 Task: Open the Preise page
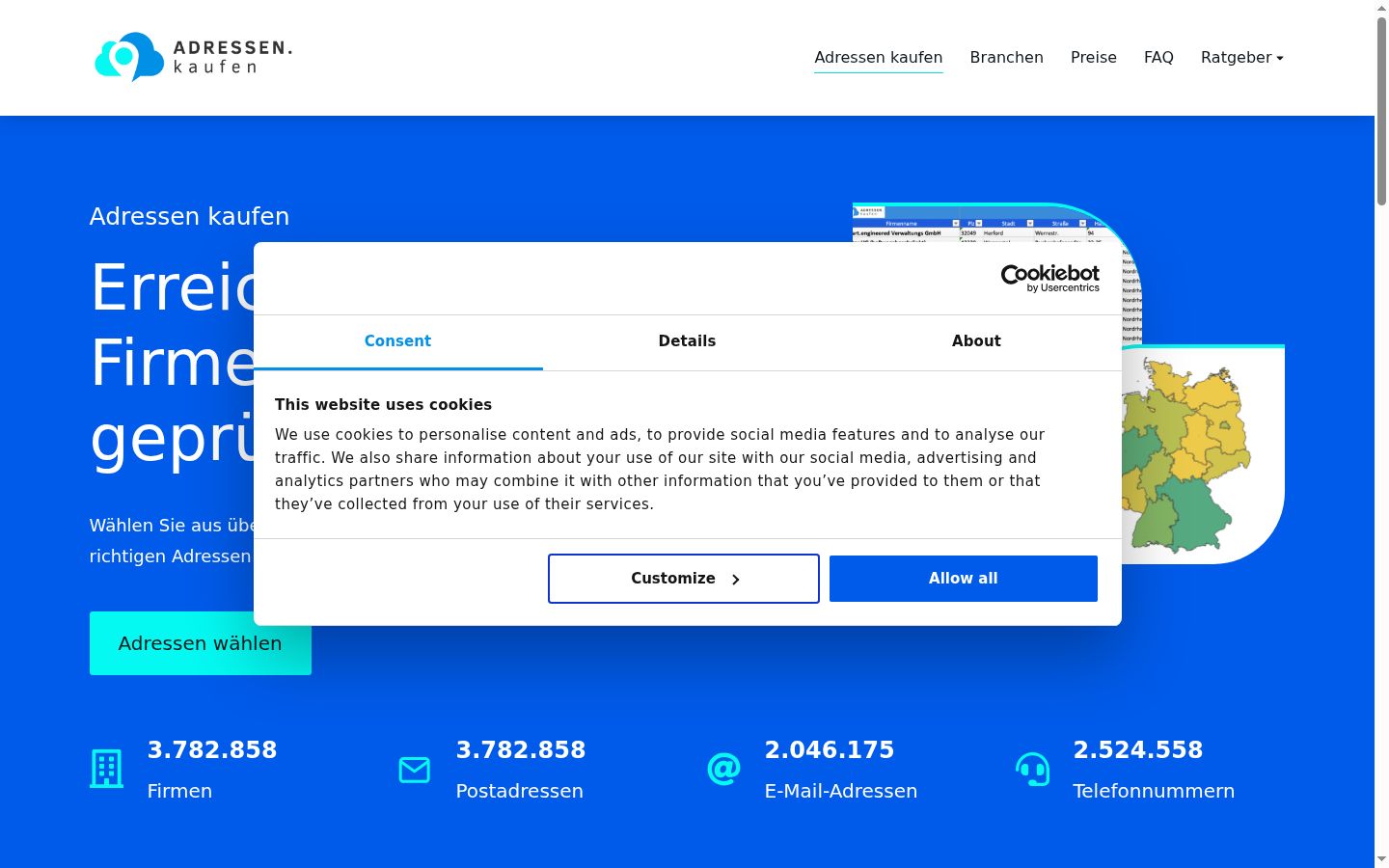tap(1093, 57)
